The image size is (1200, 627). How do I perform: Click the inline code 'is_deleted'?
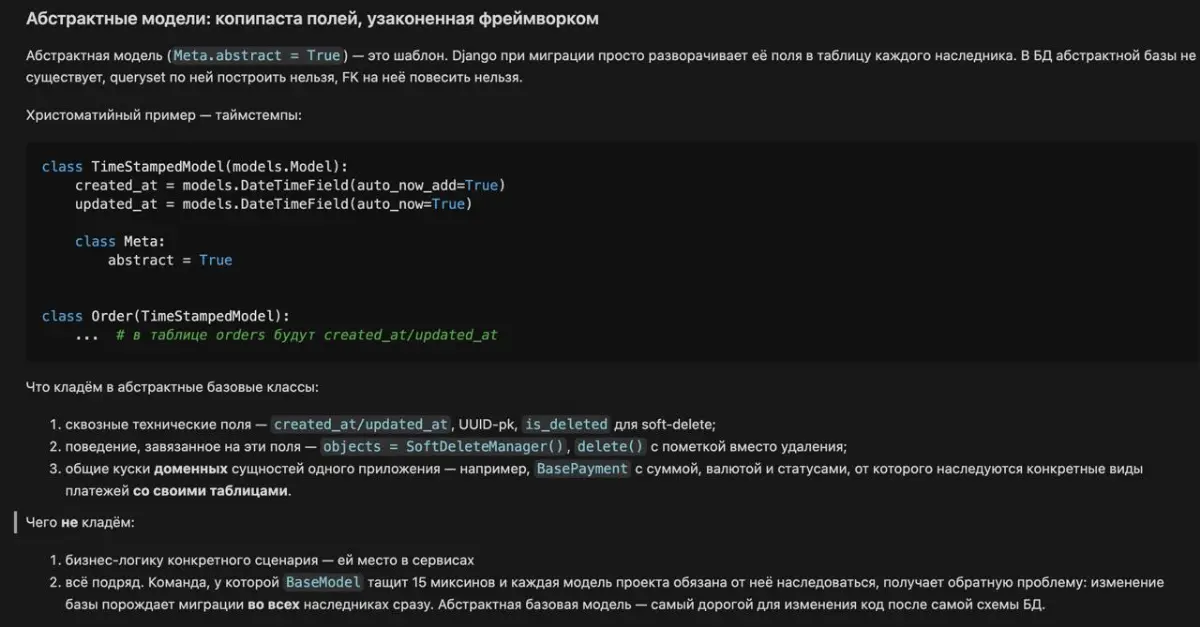(x=566, y=424)
